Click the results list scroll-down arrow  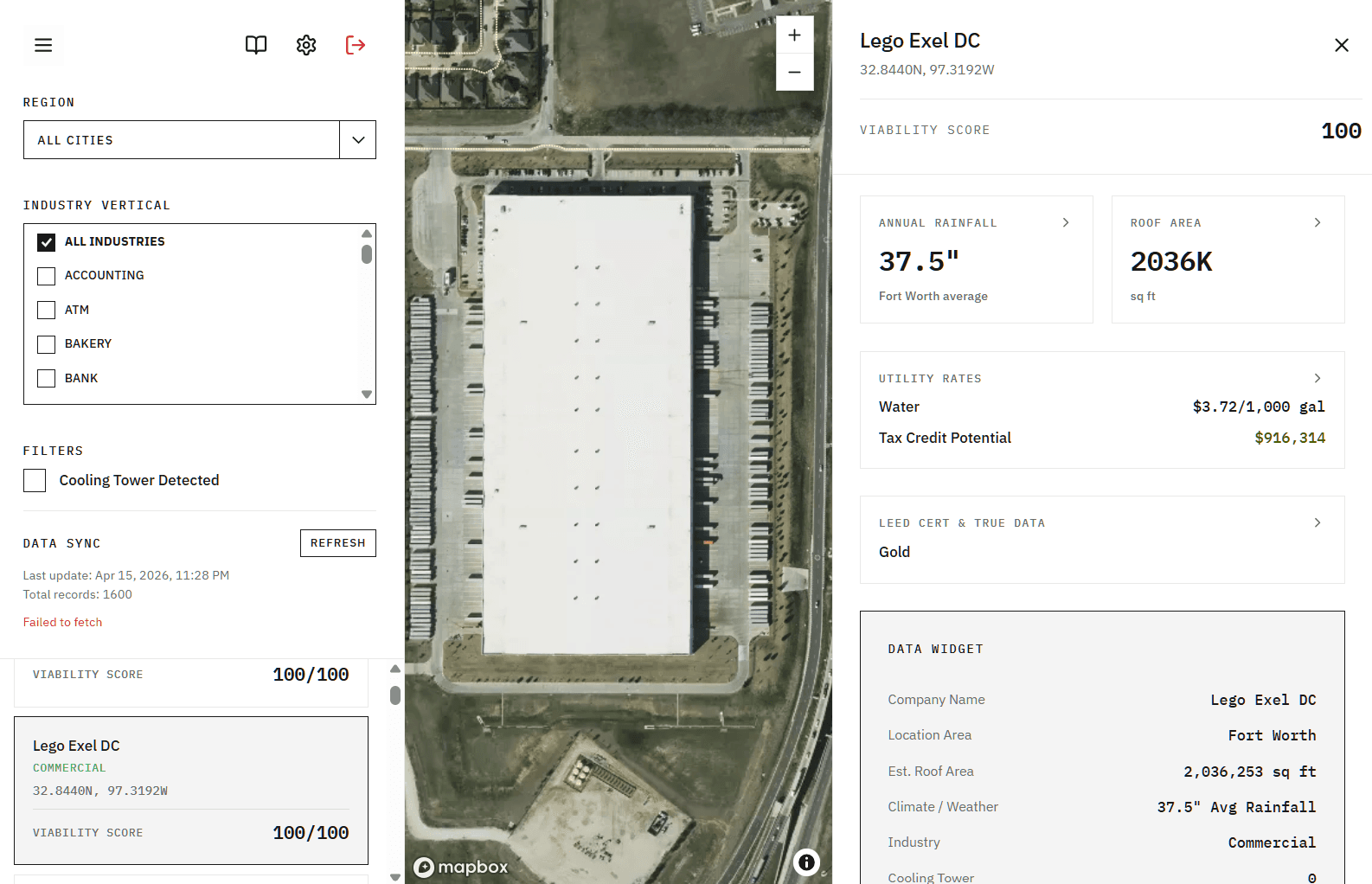(x=395, y=876)
